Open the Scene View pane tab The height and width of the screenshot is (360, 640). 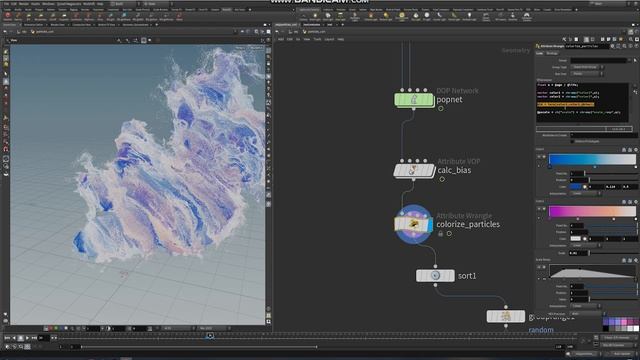point(10,25)
